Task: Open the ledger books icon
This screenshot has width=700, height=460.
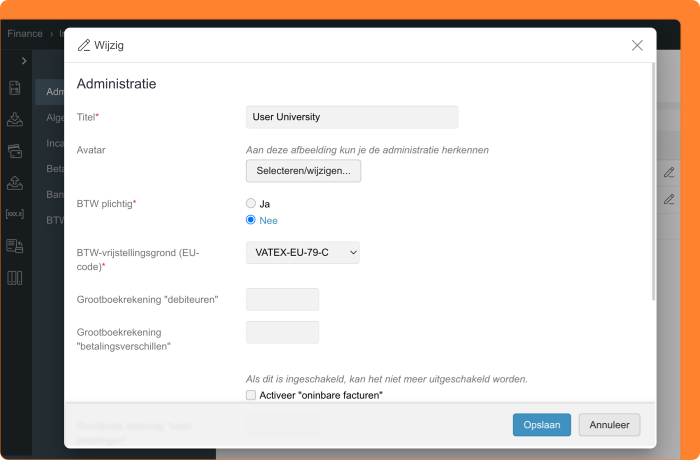Action: pyautogui.click(x=15, y=278)
